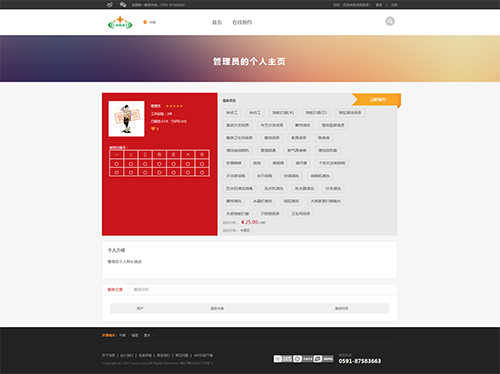Select the 管道疏通 service tag
The width and height of the screenshot is (500, 374).
pyautogui.click(x=268, y=150)
